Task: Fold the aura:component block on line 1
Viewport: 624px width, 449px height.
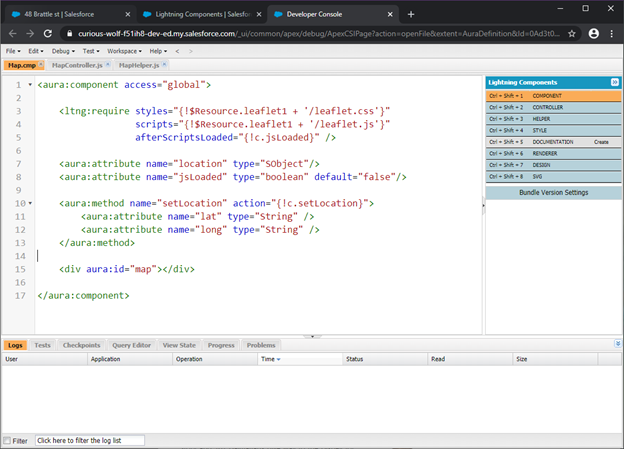Action: click(30, 84)
